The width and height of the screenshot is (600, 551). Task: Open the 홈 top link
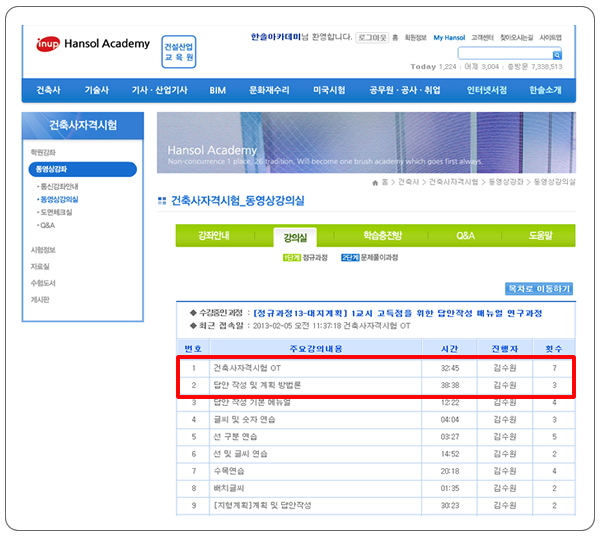395,37
